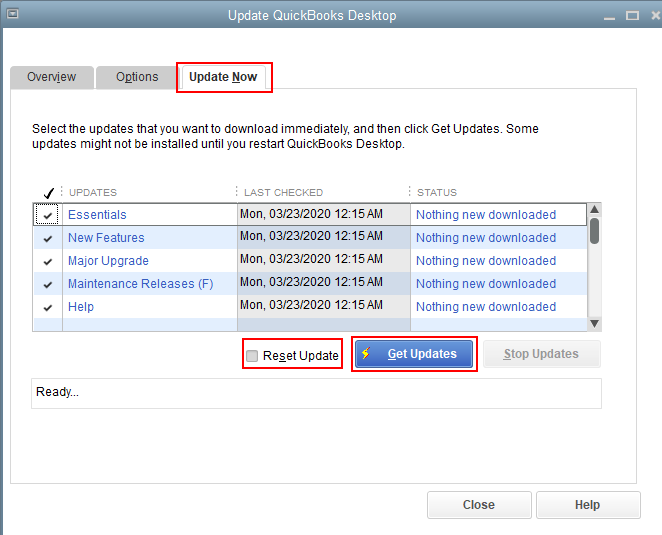Close the update dialog with Close
The width and height of the screenshot is (662, 535).
[x=479, y=505]
